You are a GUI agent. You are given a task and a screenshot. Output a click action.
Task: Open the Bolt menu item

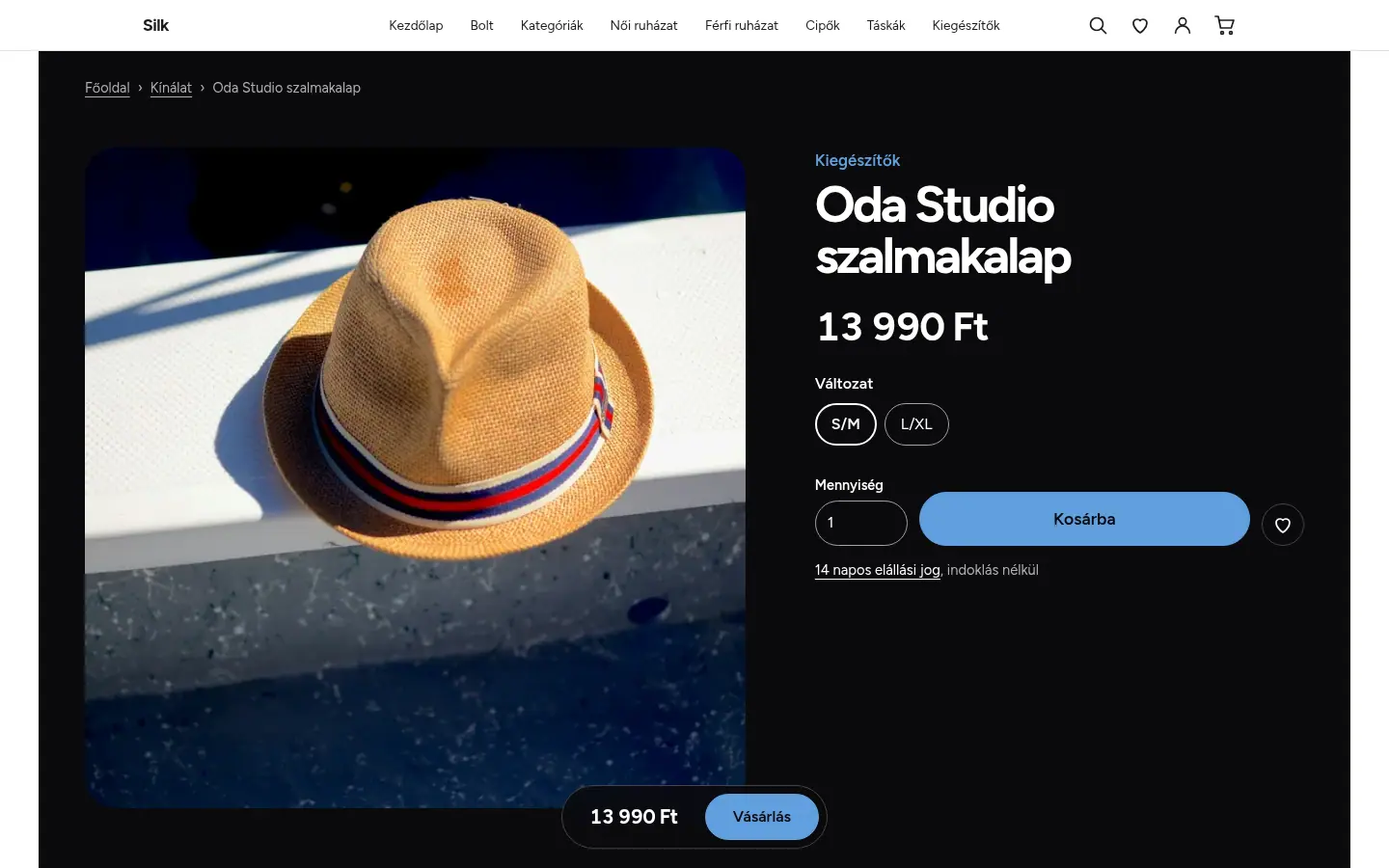tap(481, 26)
